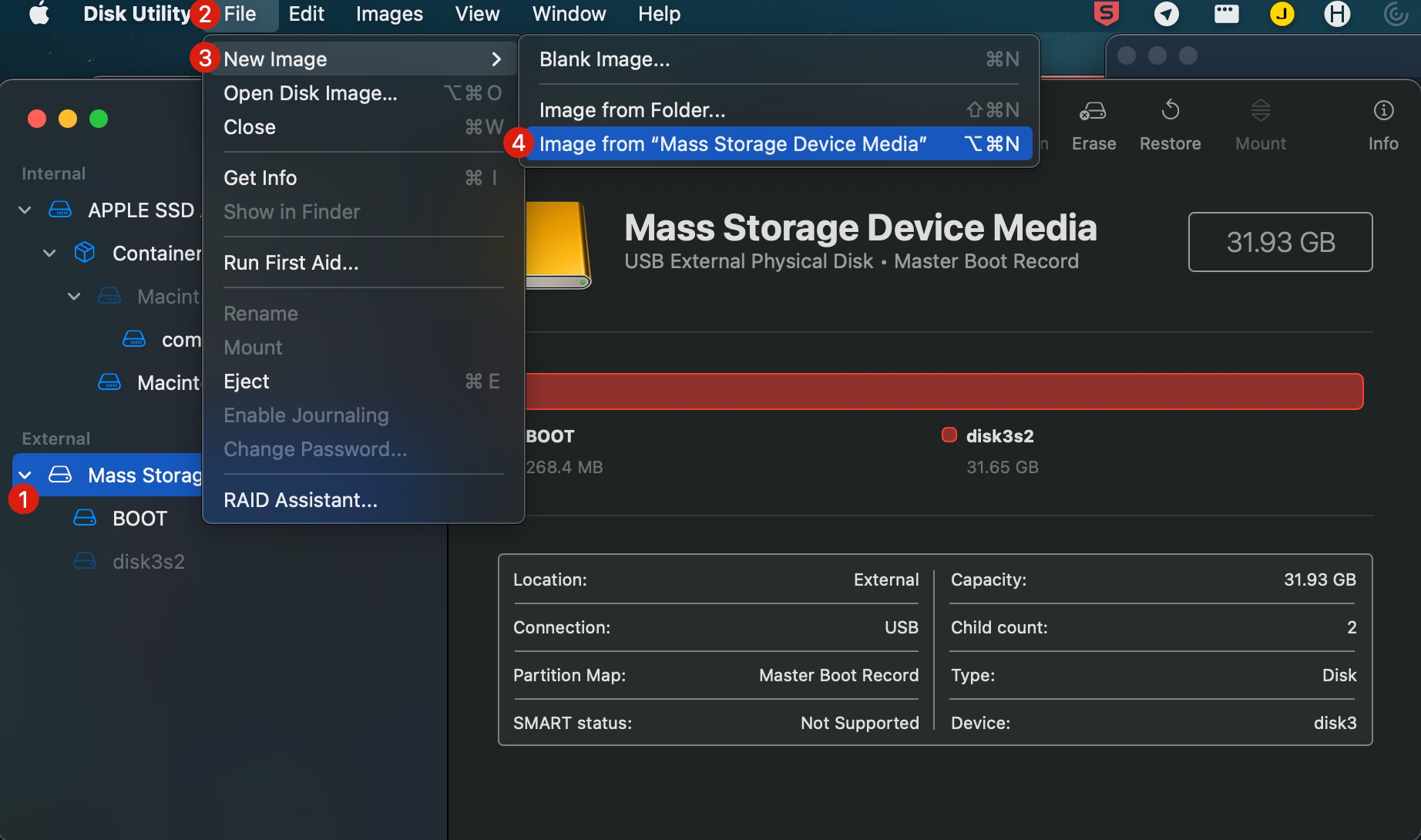
Task: Choose Run First Aid… menu item
Action: [363, 263]
